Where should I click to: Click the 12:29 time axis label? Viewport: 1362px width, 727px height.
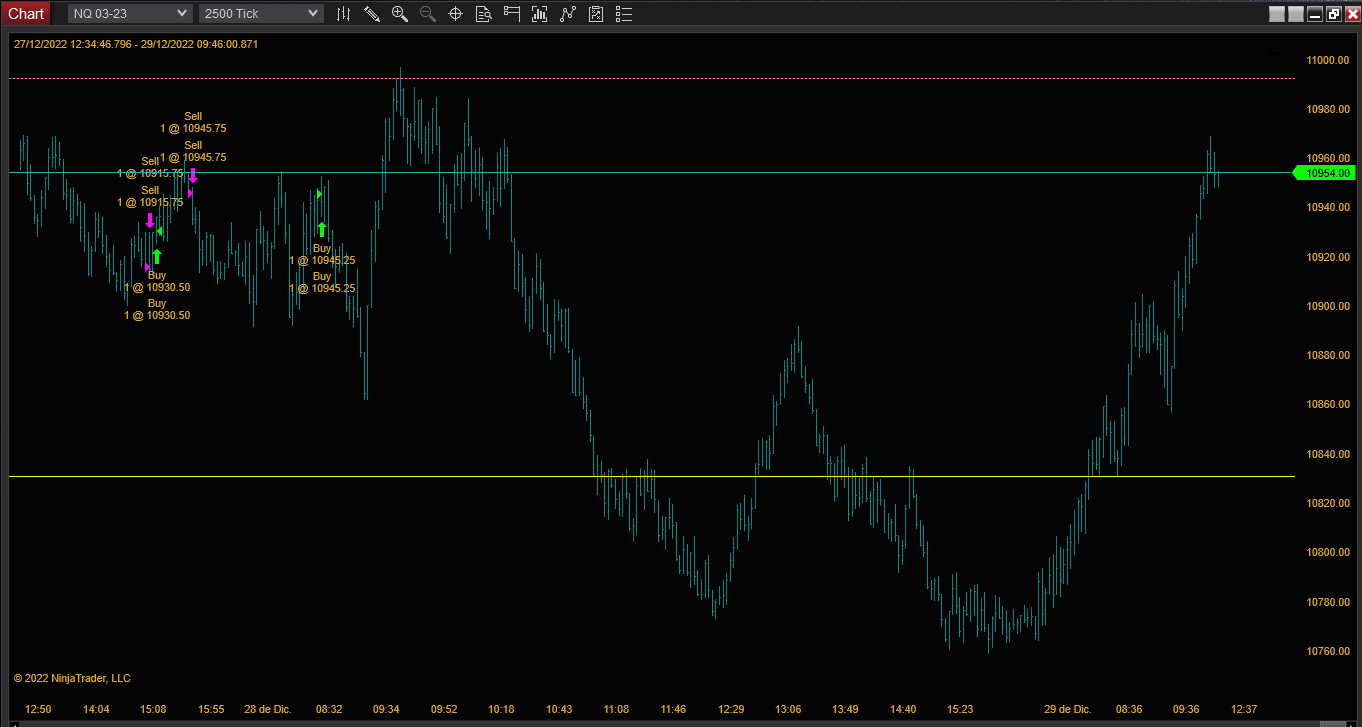731,709
